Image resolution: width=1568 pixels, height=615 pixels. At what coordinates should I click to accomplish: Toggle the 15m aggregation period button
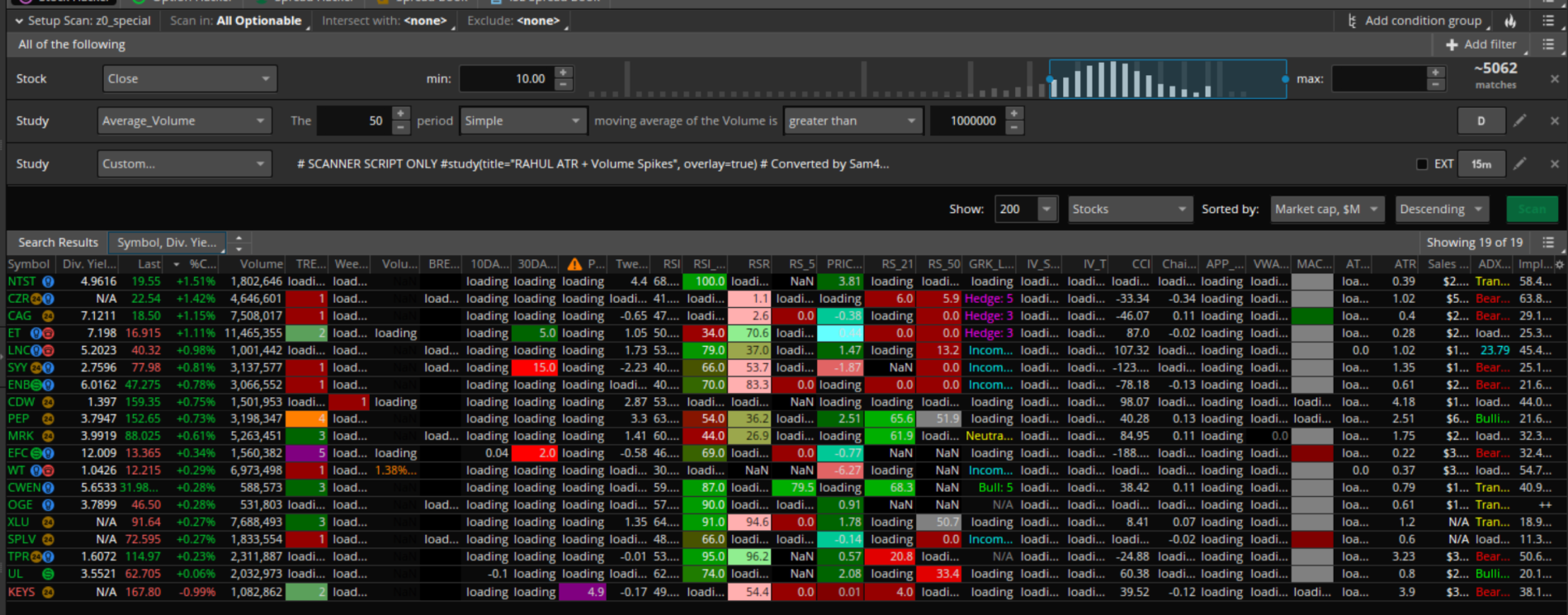[1481, 164]
